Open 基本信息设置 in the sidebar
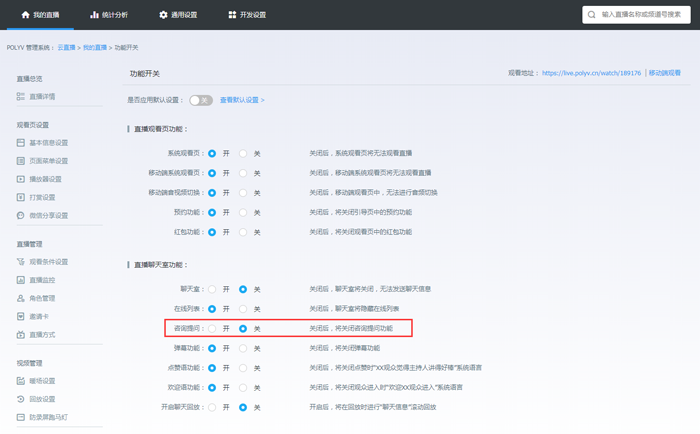Screen dimensions: 700x434 click(x=48, y=143)
